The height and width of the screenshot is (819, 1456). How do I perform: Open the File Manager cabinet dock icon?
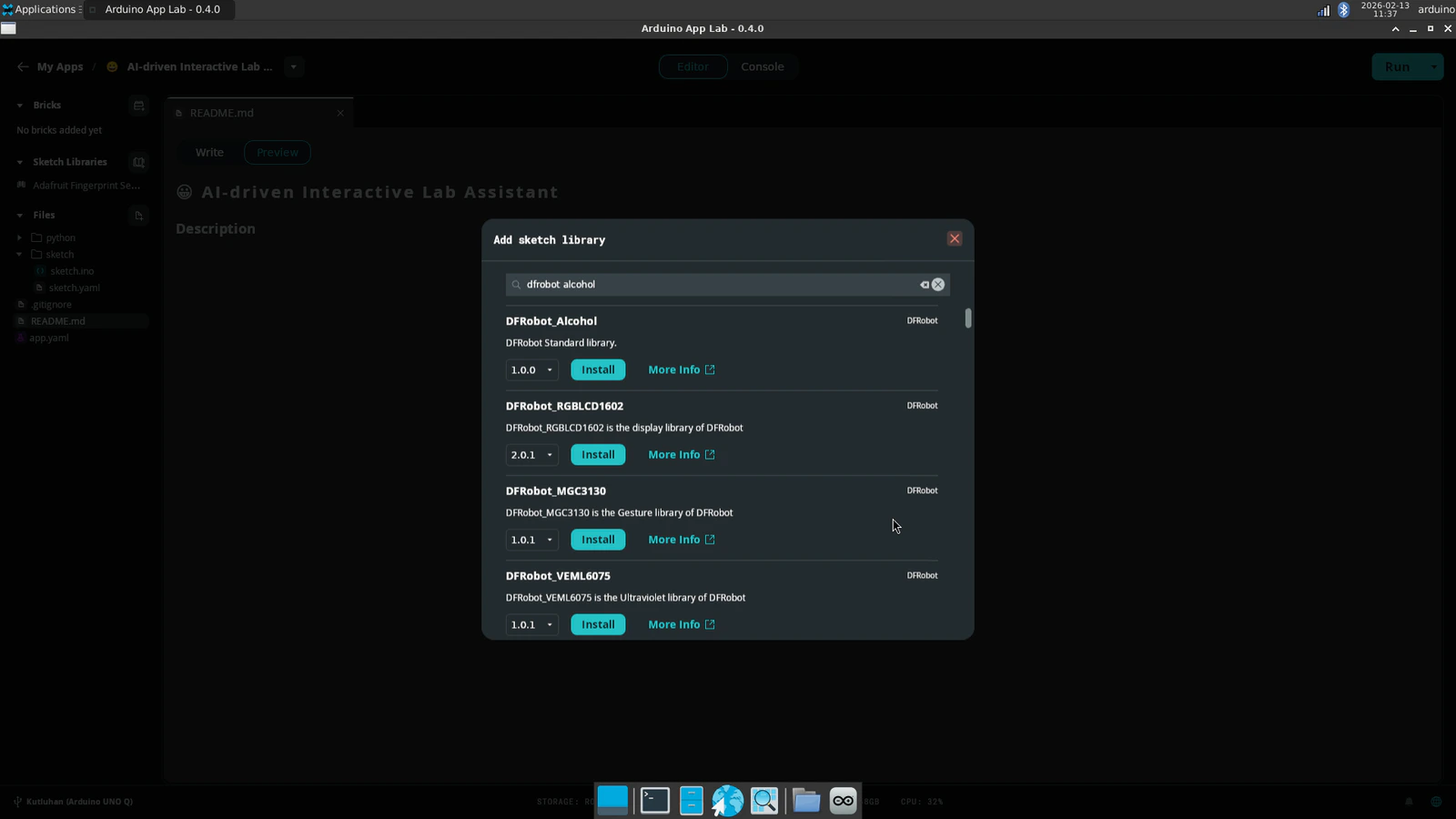692,800
